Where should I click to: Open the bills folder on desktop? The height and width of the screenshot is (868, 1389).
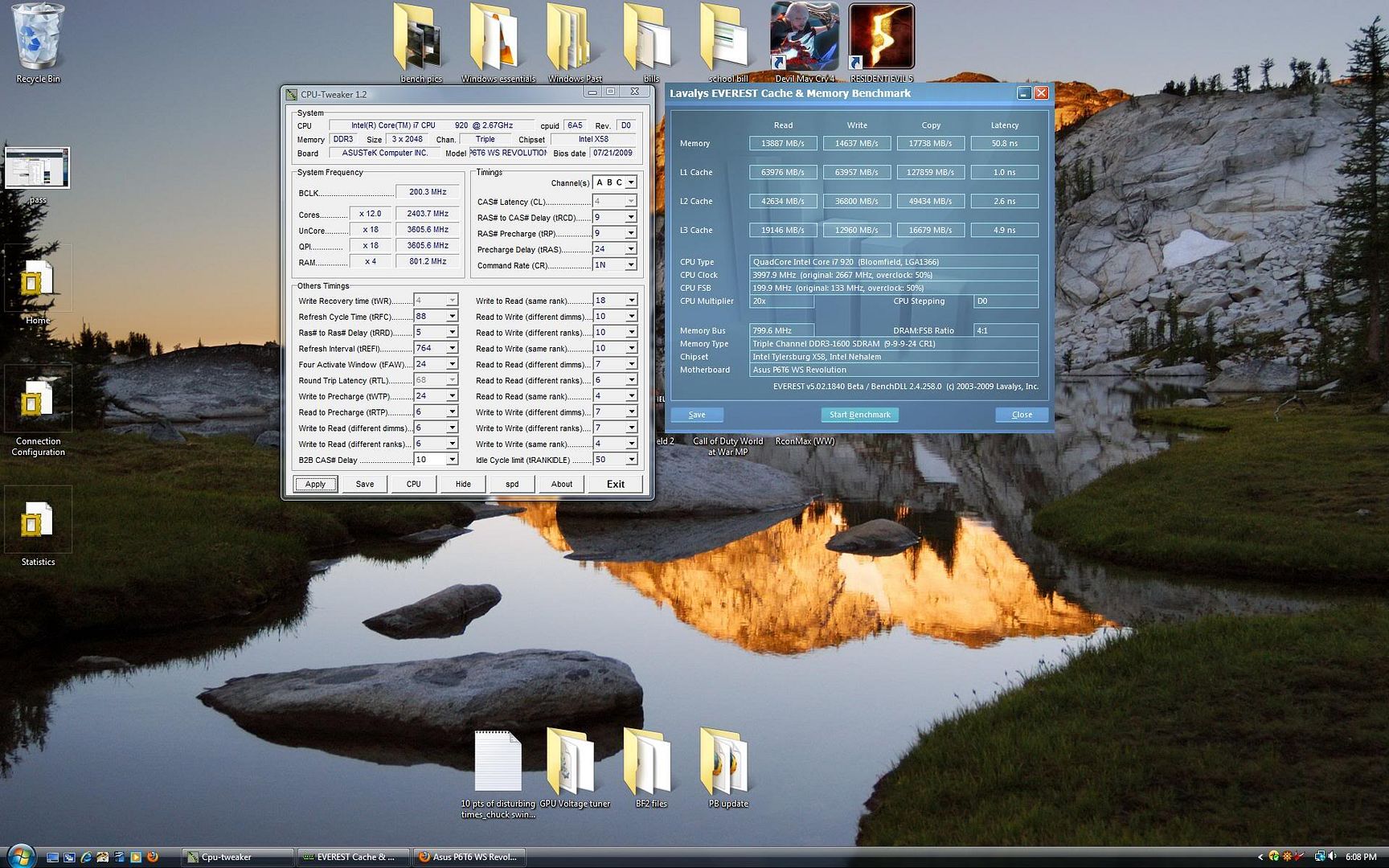(651, 43)
